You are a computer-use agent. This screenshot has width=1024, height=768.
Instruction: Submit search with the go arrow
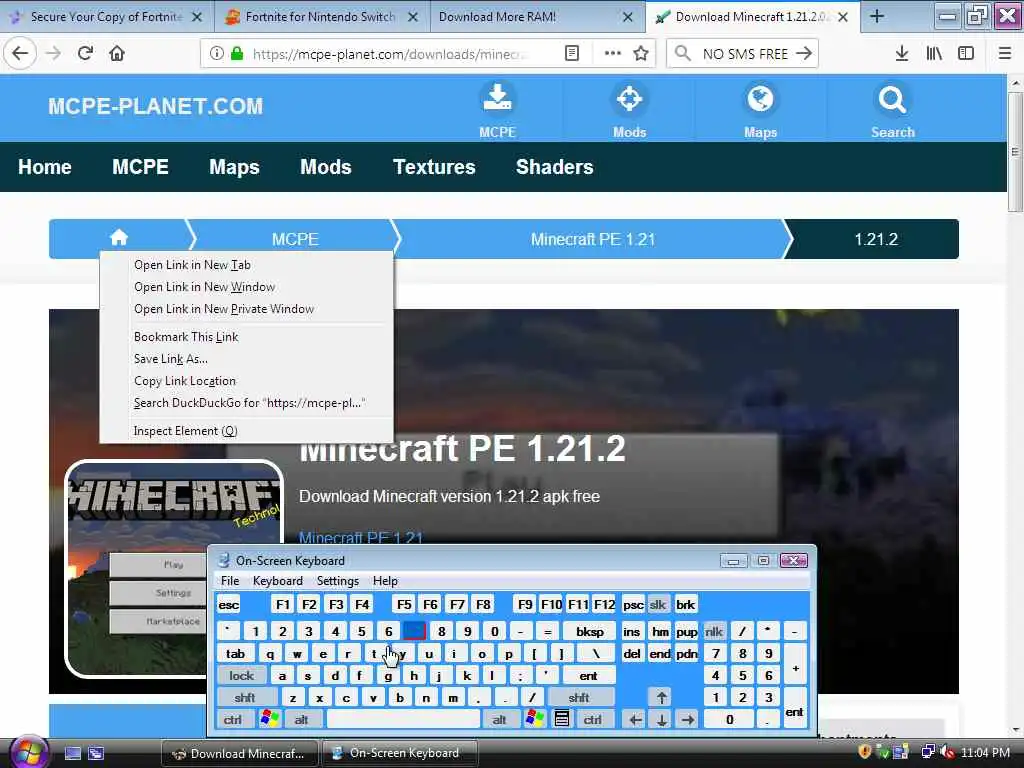coord(804,54)
